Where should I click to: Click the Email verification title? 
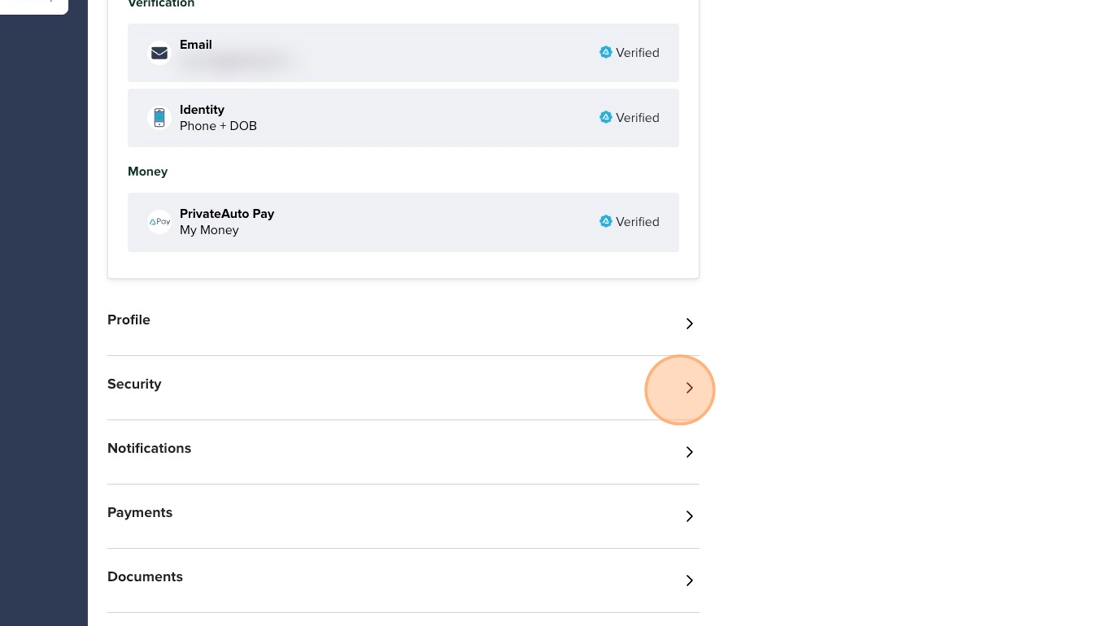[196, 45]
